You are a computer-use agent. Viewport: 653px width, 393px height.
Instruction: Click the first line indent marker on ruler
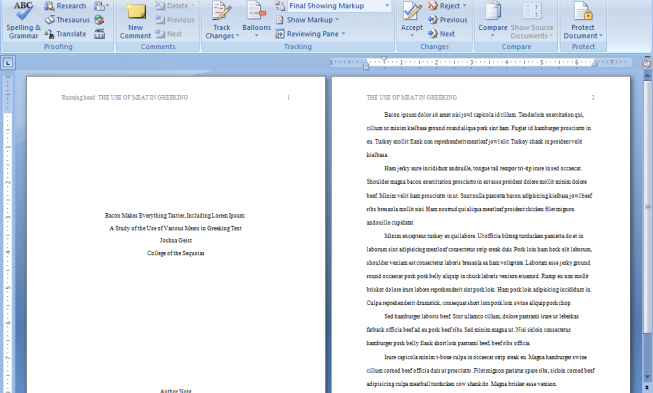coord(384,59)
